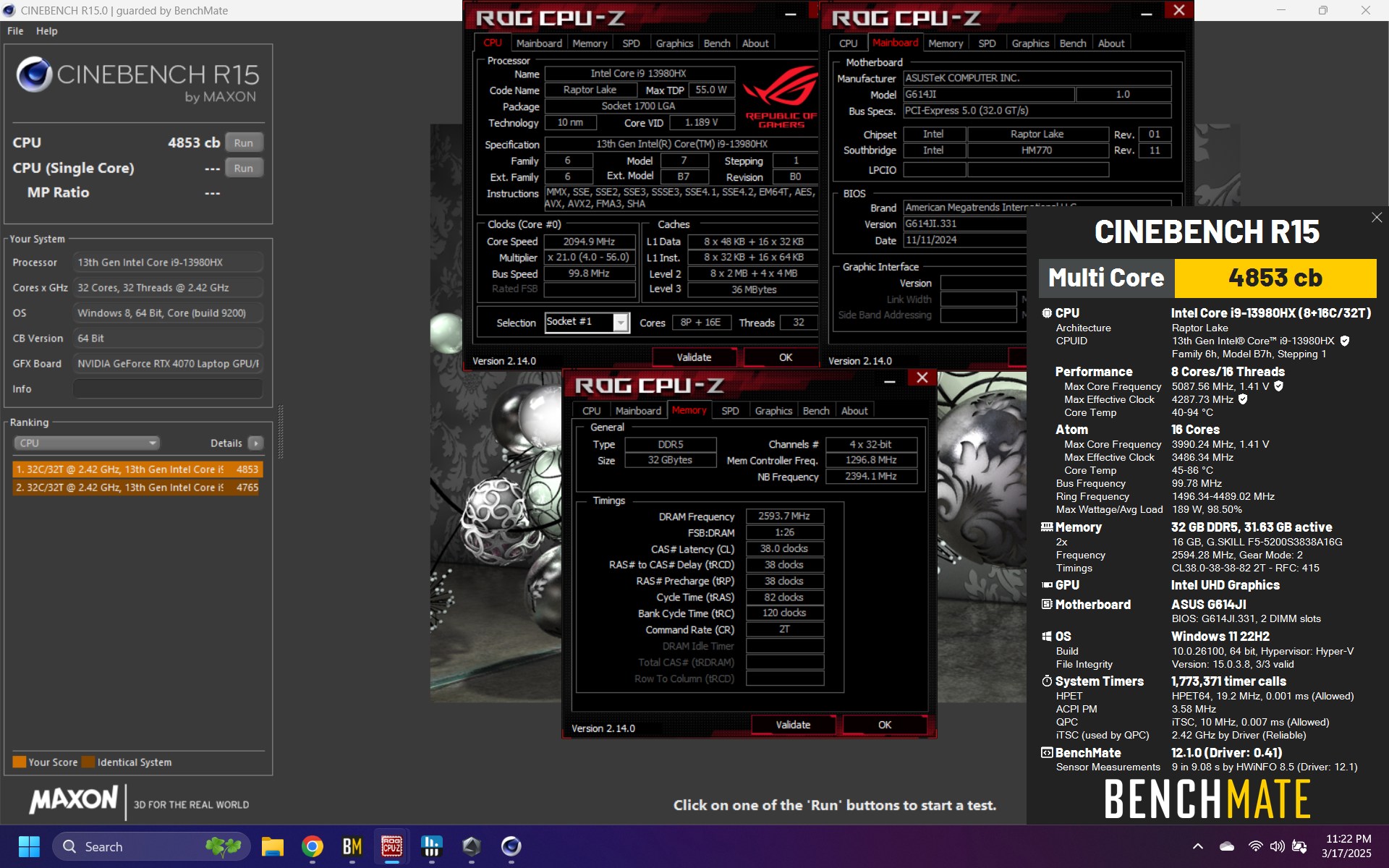
Task: Run the CPU multi-core test
Action: [244, 142]
